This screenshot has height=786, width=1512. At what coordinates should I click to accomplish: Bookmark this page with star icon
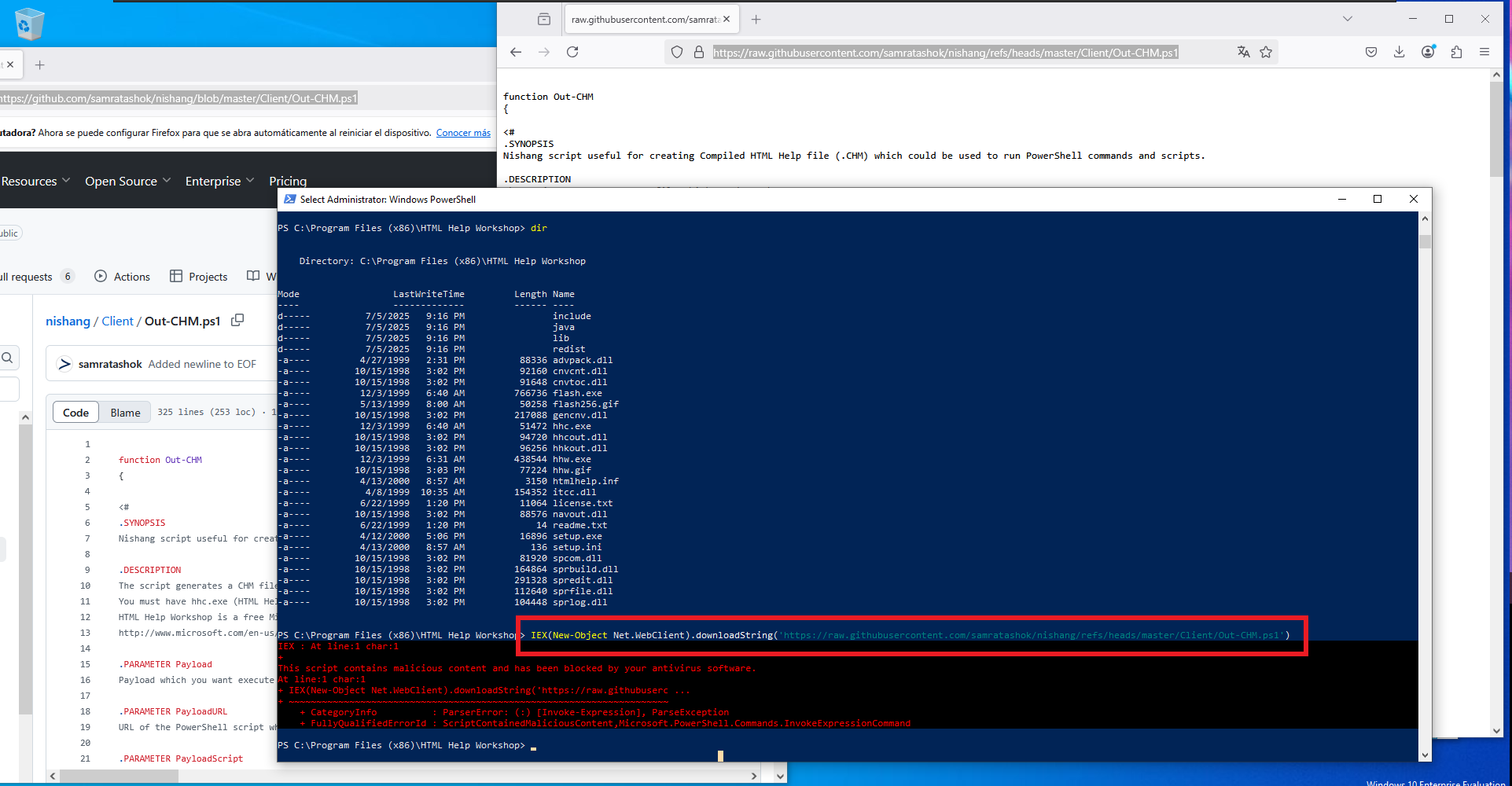tap(1266, 52)
